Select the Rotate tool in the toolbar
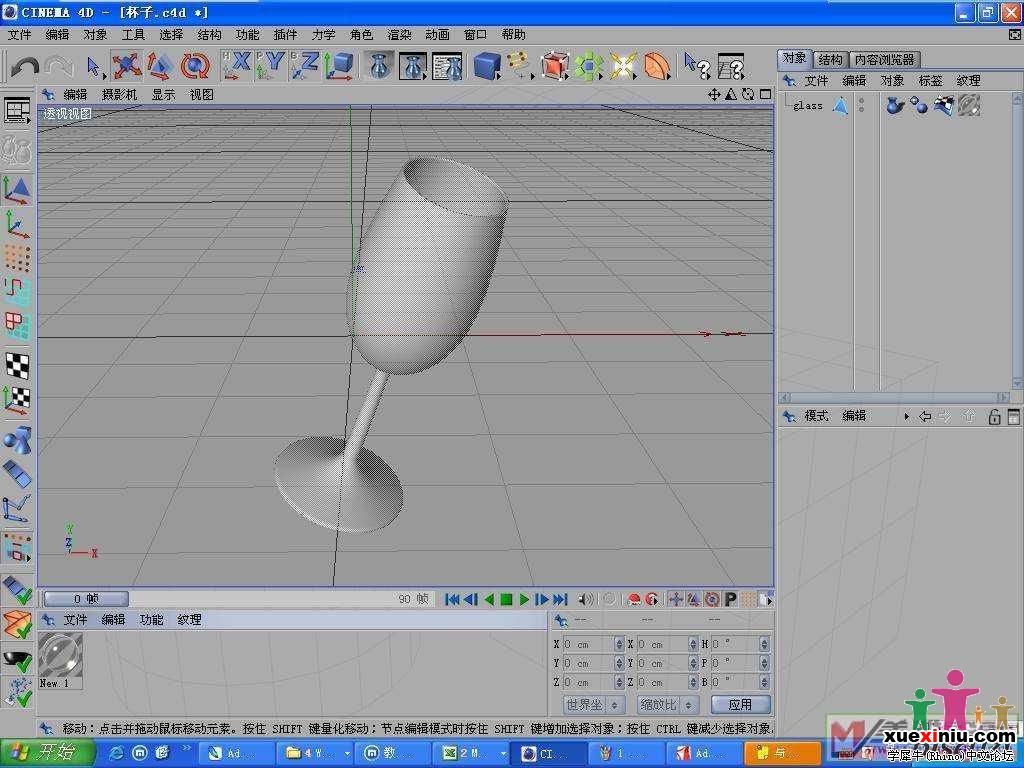 click(x=195, y=66)
